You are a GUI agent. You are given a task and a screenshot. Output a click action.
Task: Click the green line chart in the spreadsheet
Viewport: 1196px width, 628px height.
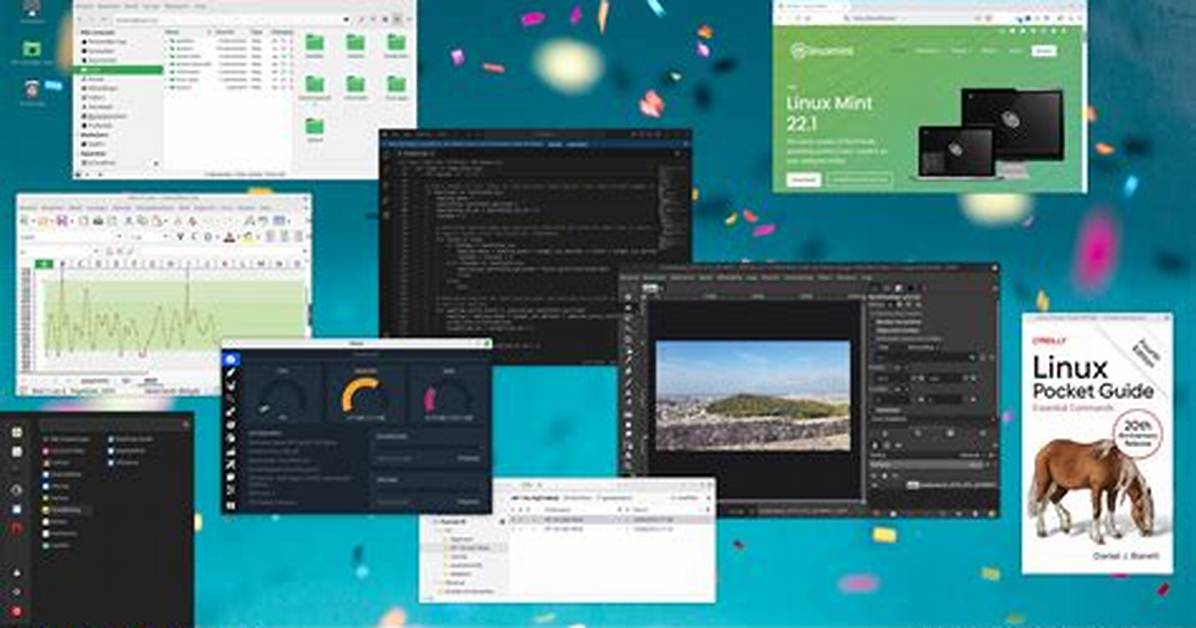(173, 314)
